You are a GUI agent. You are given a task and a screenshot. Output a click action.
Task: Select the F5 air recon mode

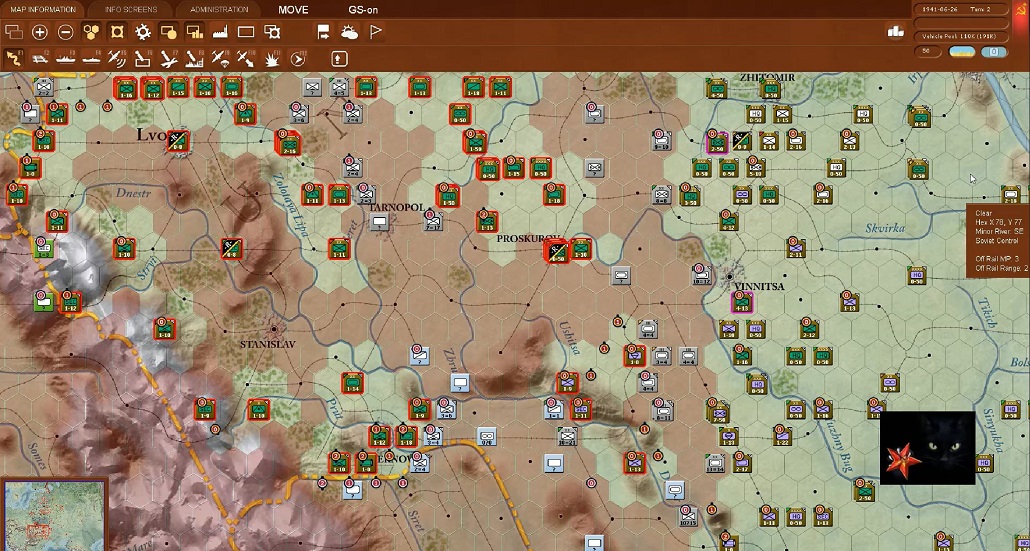pyautogui.click(x=117, y=58)
